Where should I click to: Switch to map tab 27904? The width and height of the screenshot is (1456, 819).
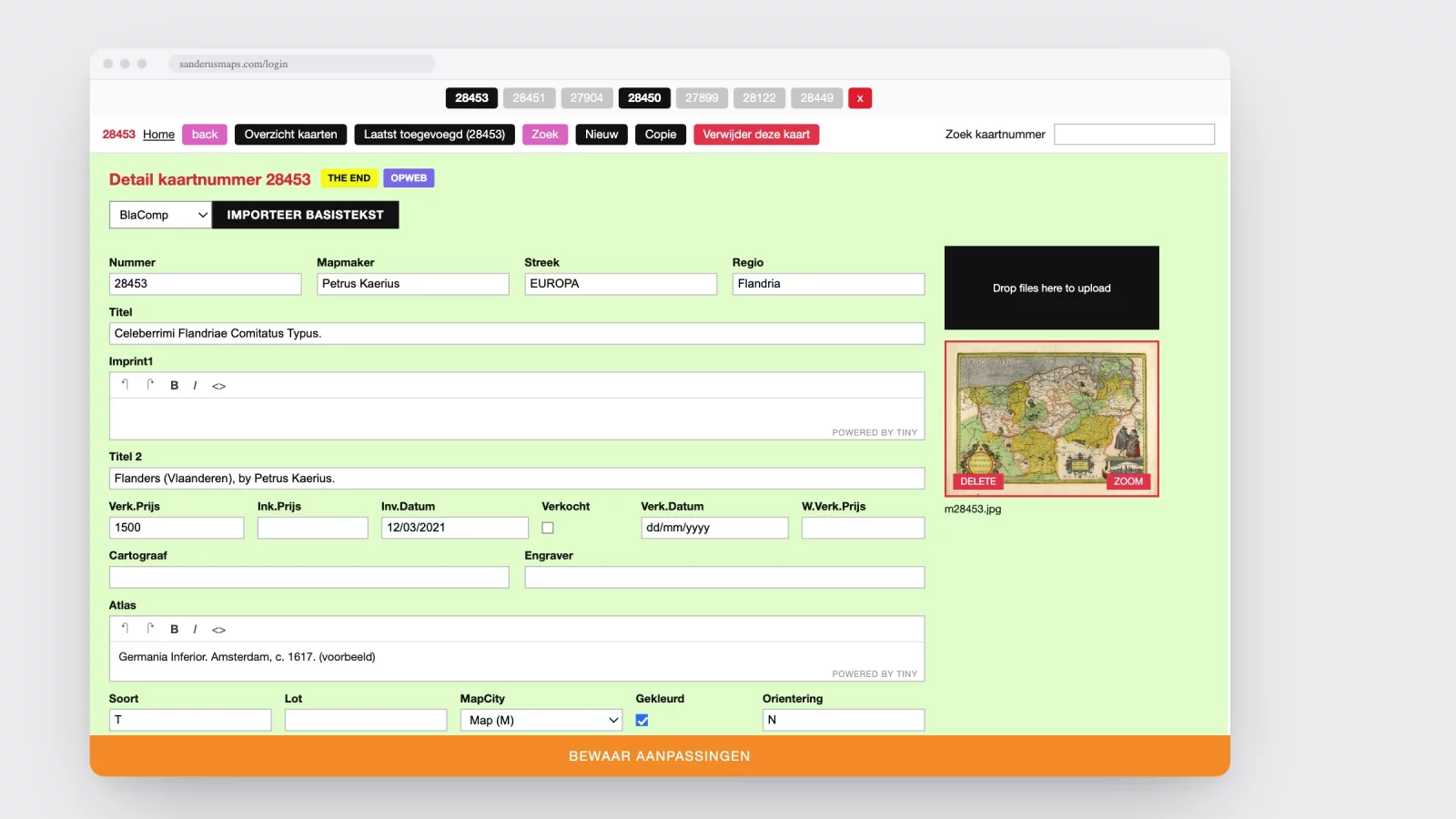pyautogui.click(x=587, y=98)
